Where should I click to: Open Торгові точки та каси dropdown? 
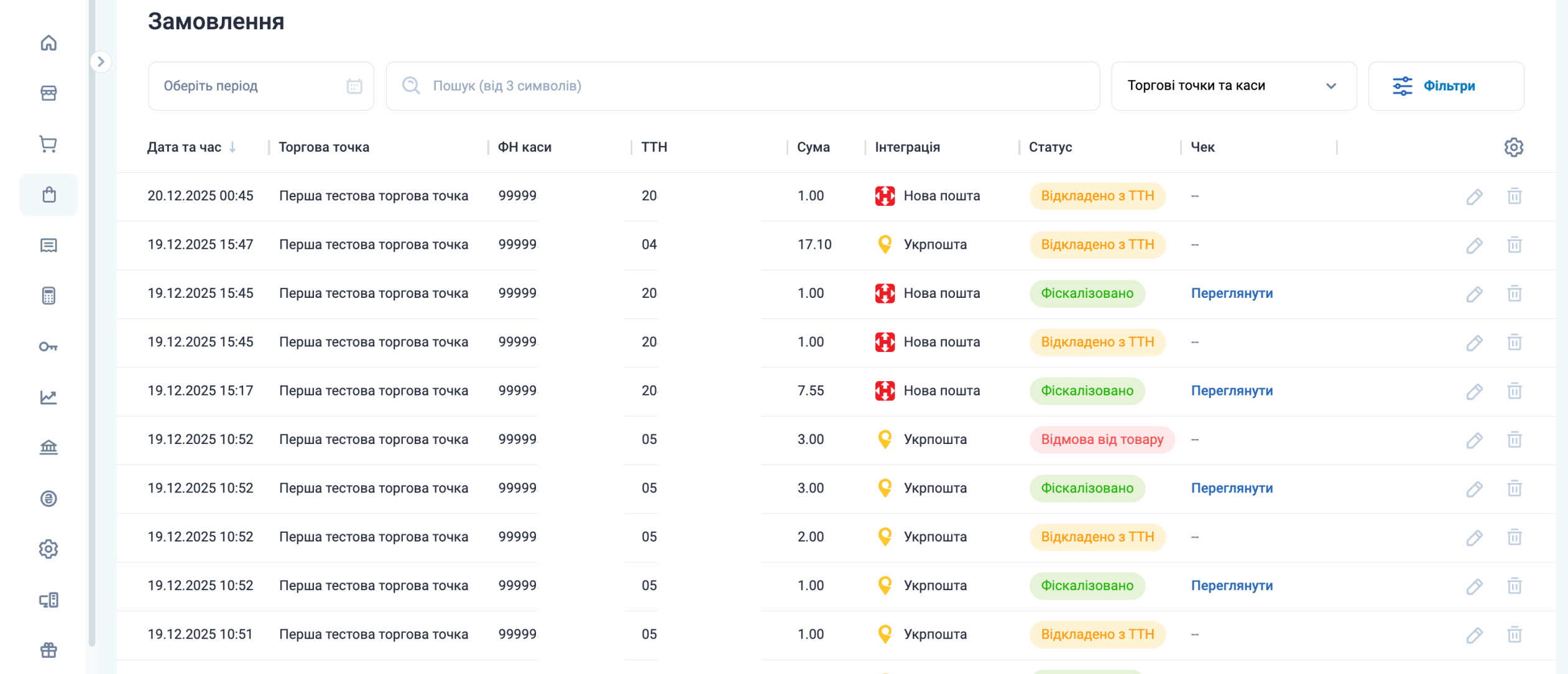(1233, 86)
